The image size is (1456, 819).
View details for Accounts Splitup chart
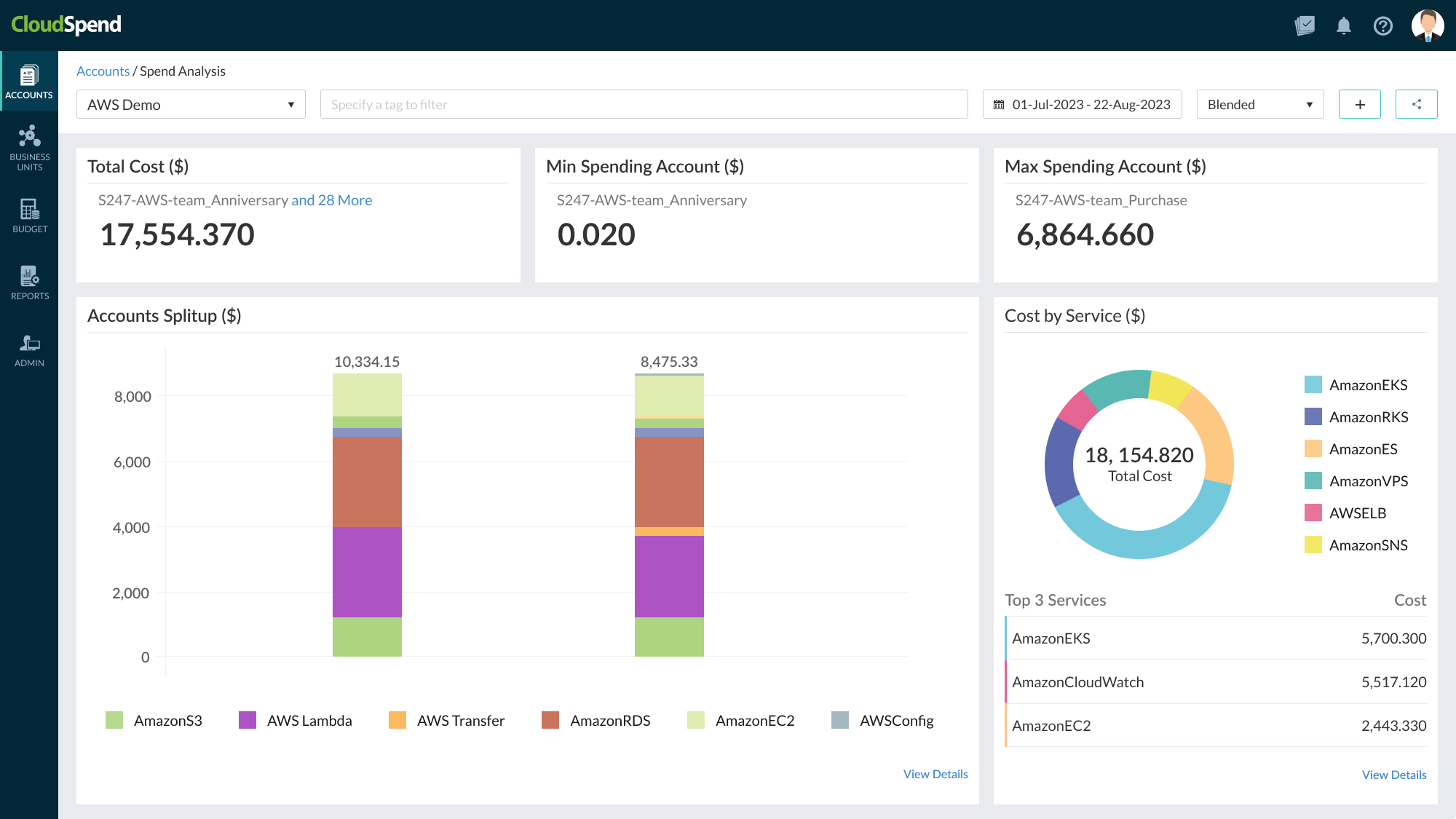934,773
